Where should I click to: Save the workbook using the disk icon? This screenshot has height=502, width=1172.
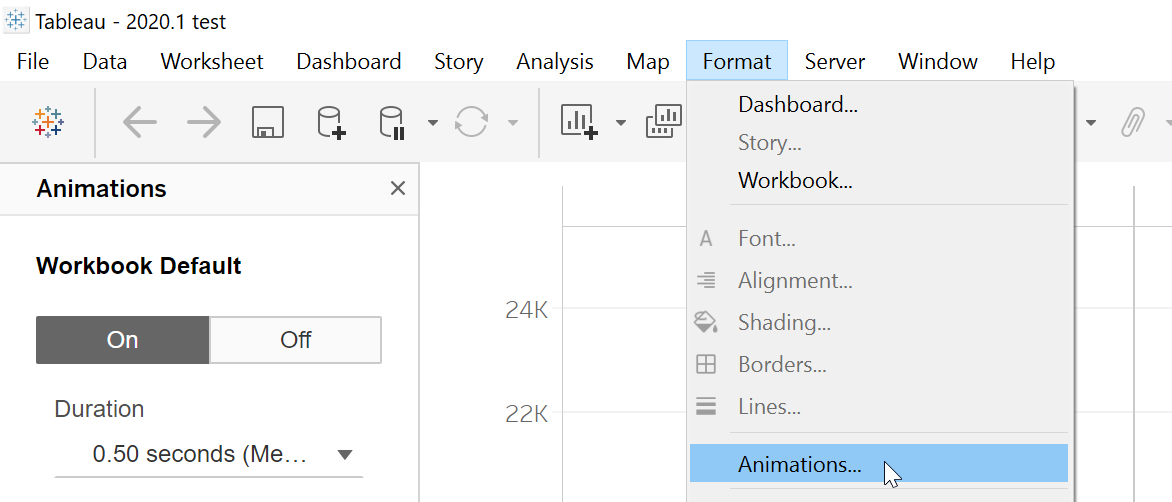267,123
